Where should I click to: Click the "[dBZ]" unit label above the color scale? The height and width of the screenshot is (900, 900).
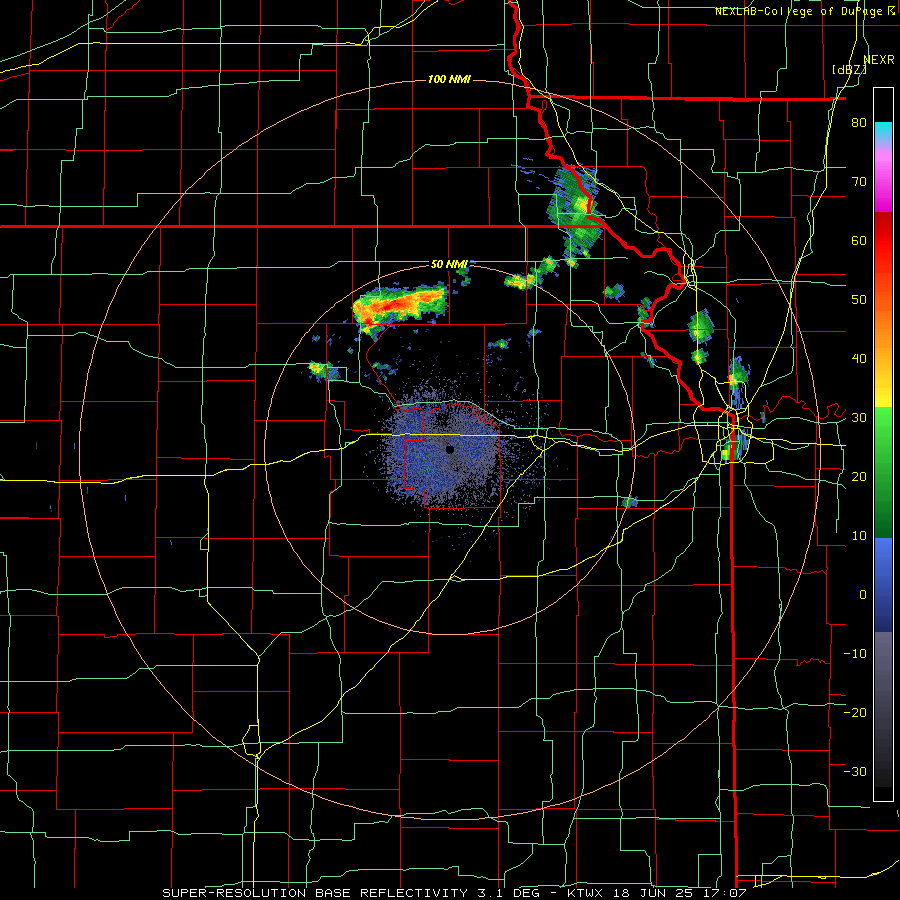849,70
